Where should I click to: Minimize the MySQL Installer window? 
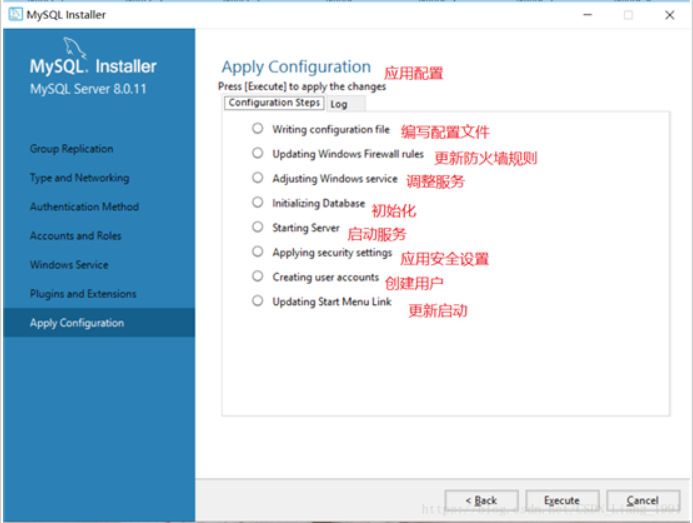[x=587, y=15]
